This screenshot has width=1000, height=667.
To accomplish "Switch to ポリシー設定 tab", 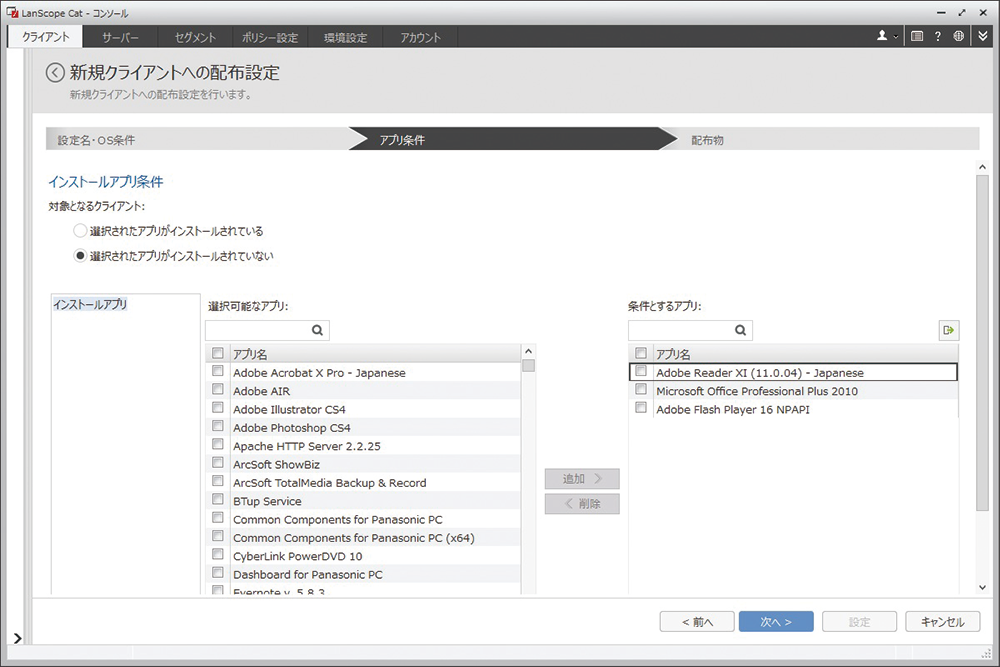I will 270,37.
